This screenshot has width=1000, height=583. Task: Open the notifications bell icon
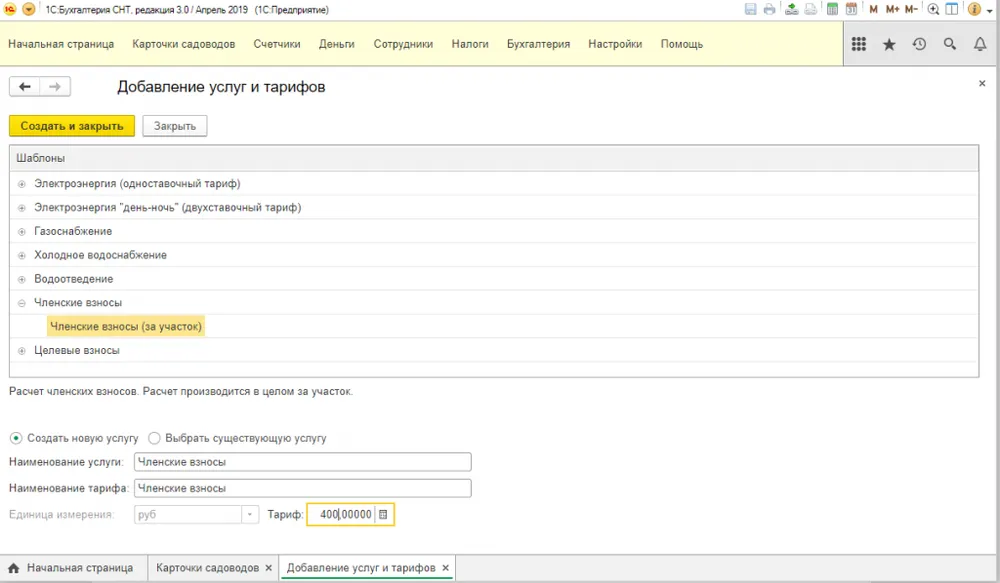click(x=980, y=43)
